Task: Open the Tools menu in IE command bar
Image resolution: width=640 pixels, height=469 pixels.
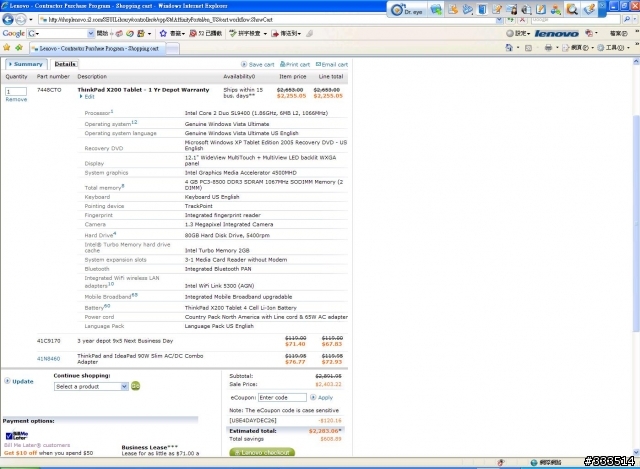Action: 613,48
